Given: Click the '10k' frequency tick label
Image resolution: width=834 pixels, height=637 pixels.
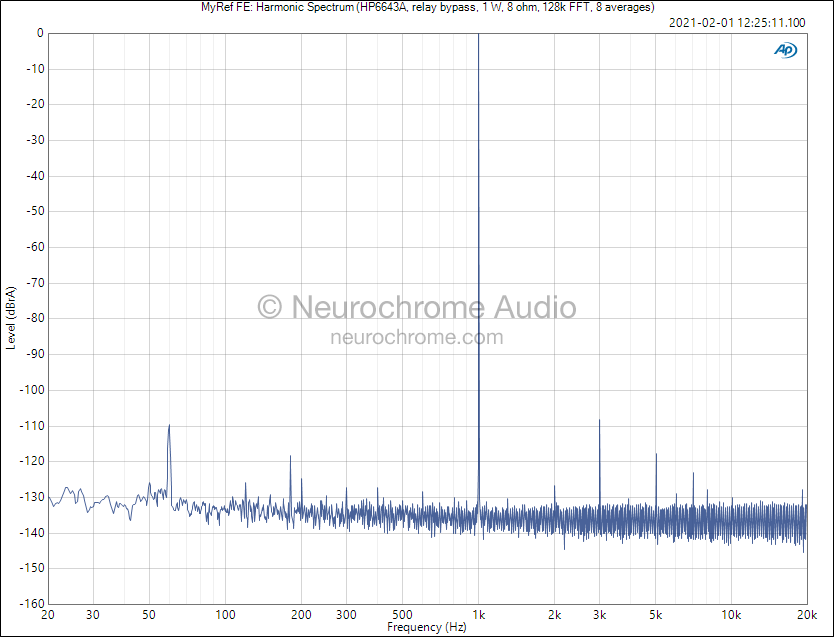Looking at the screenshot, I should coord(731,615).
